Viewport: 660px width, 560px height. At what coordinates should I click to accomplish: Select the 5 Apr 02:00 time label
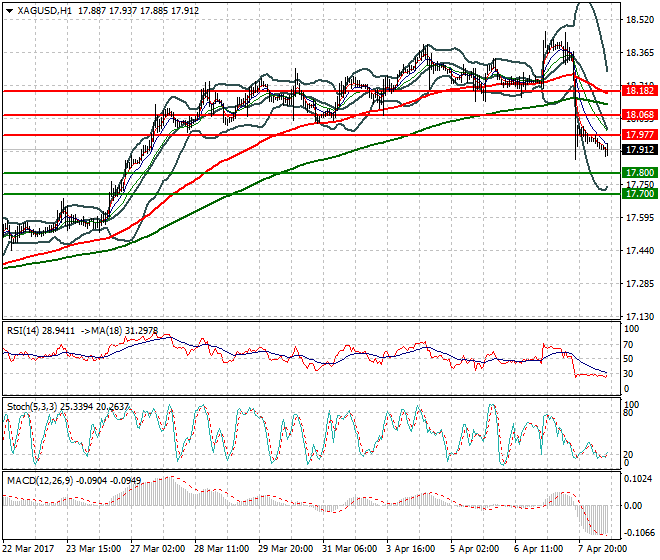click(475, 549)
